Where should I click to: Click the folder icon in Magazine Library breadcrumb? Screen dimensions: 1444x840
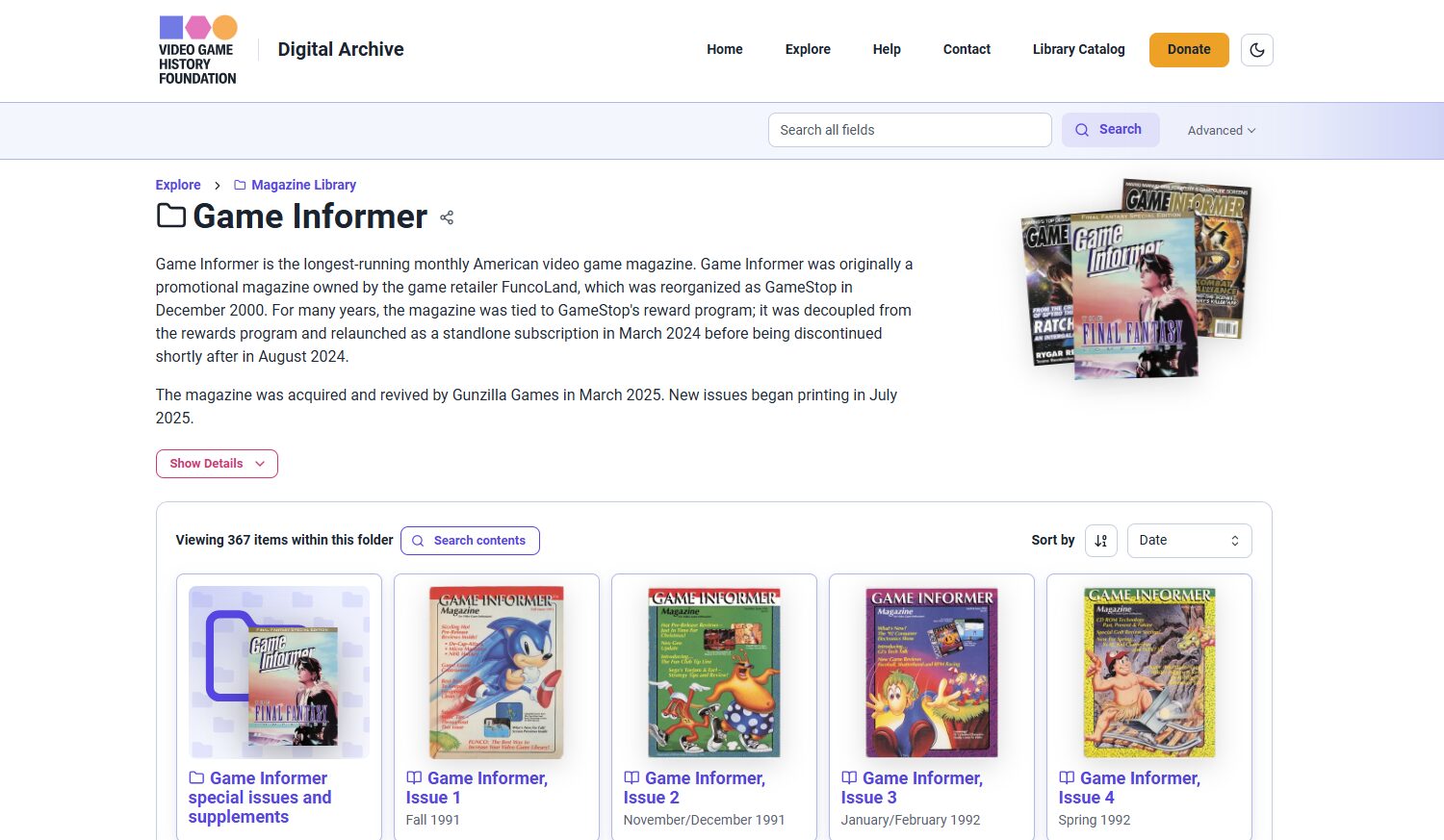click(239, 185)
